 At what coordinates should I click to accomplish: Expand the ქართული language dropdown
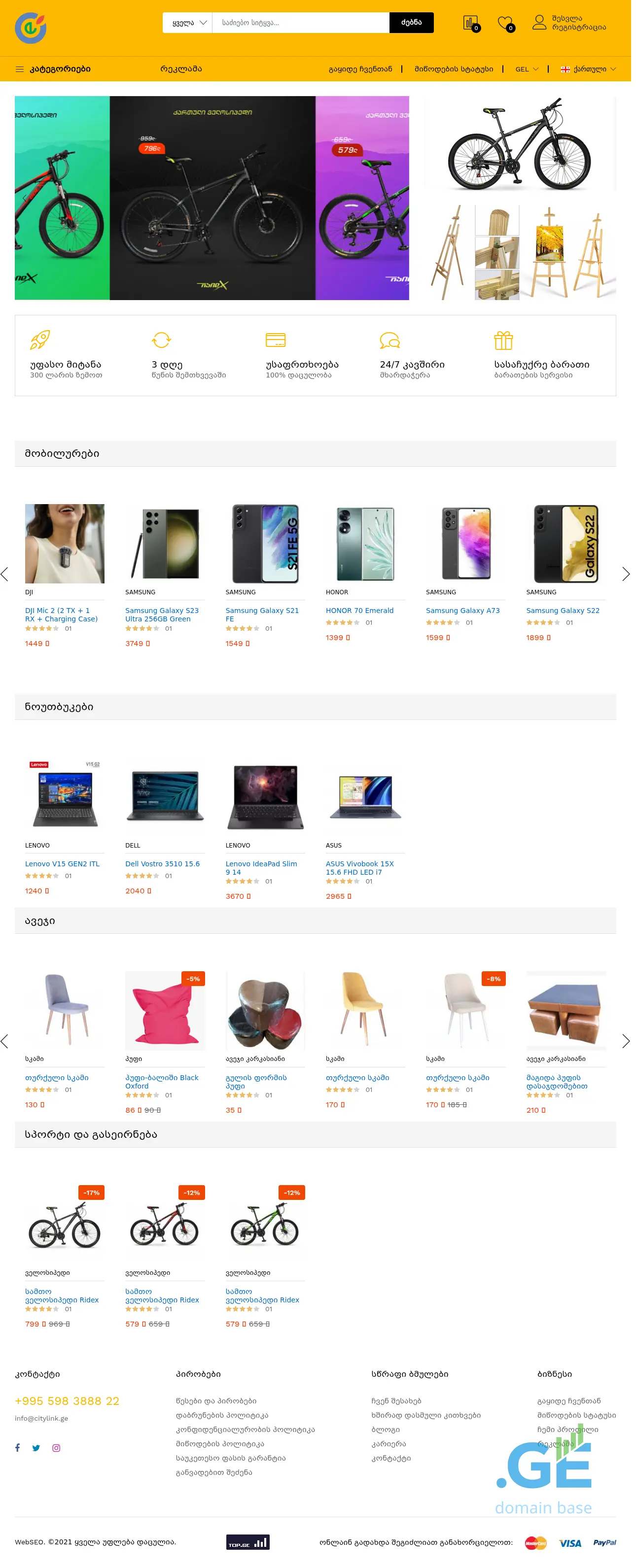pyautogui.click(x=588, y=69)
